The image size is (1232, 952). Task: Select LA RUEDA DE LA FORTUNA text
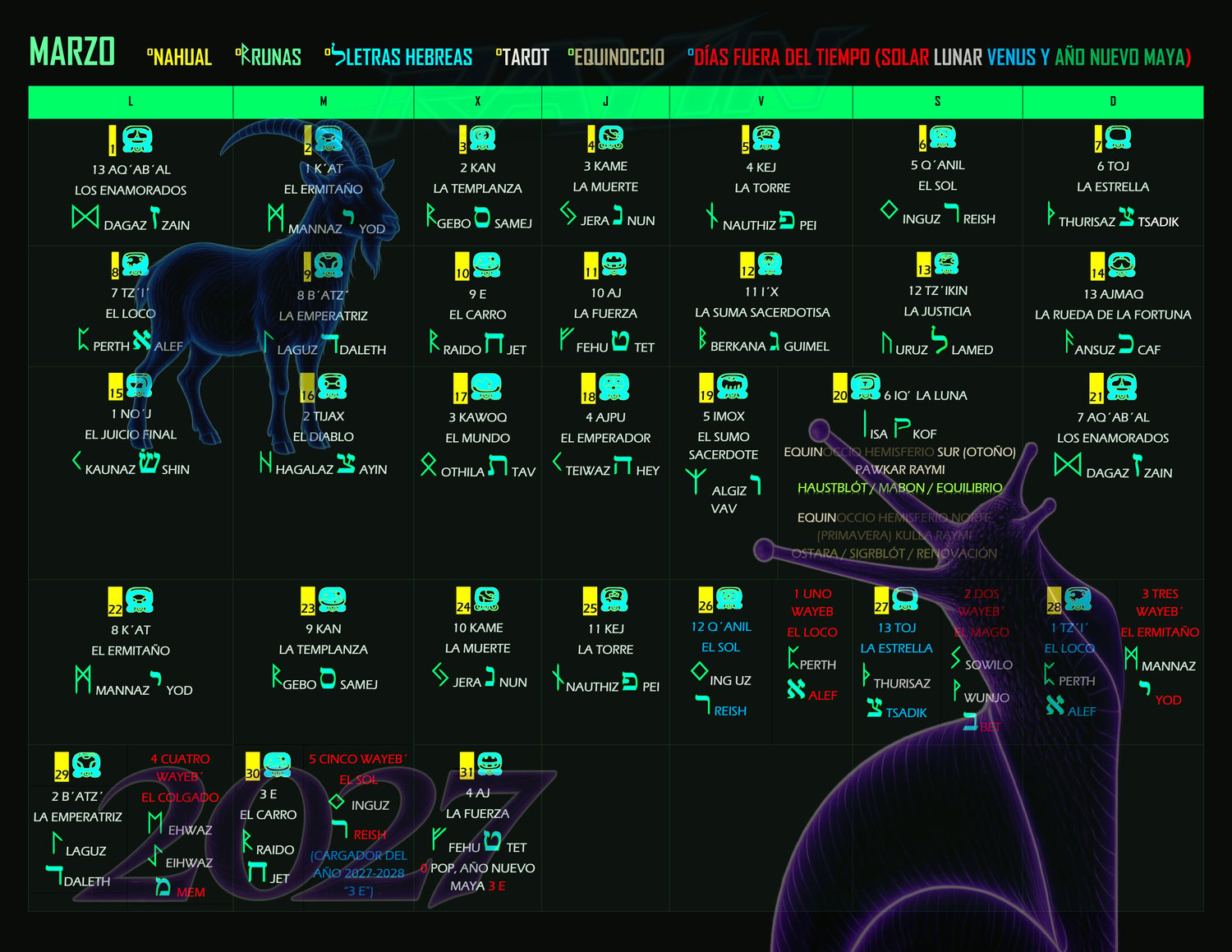[x=1113, y=315]
